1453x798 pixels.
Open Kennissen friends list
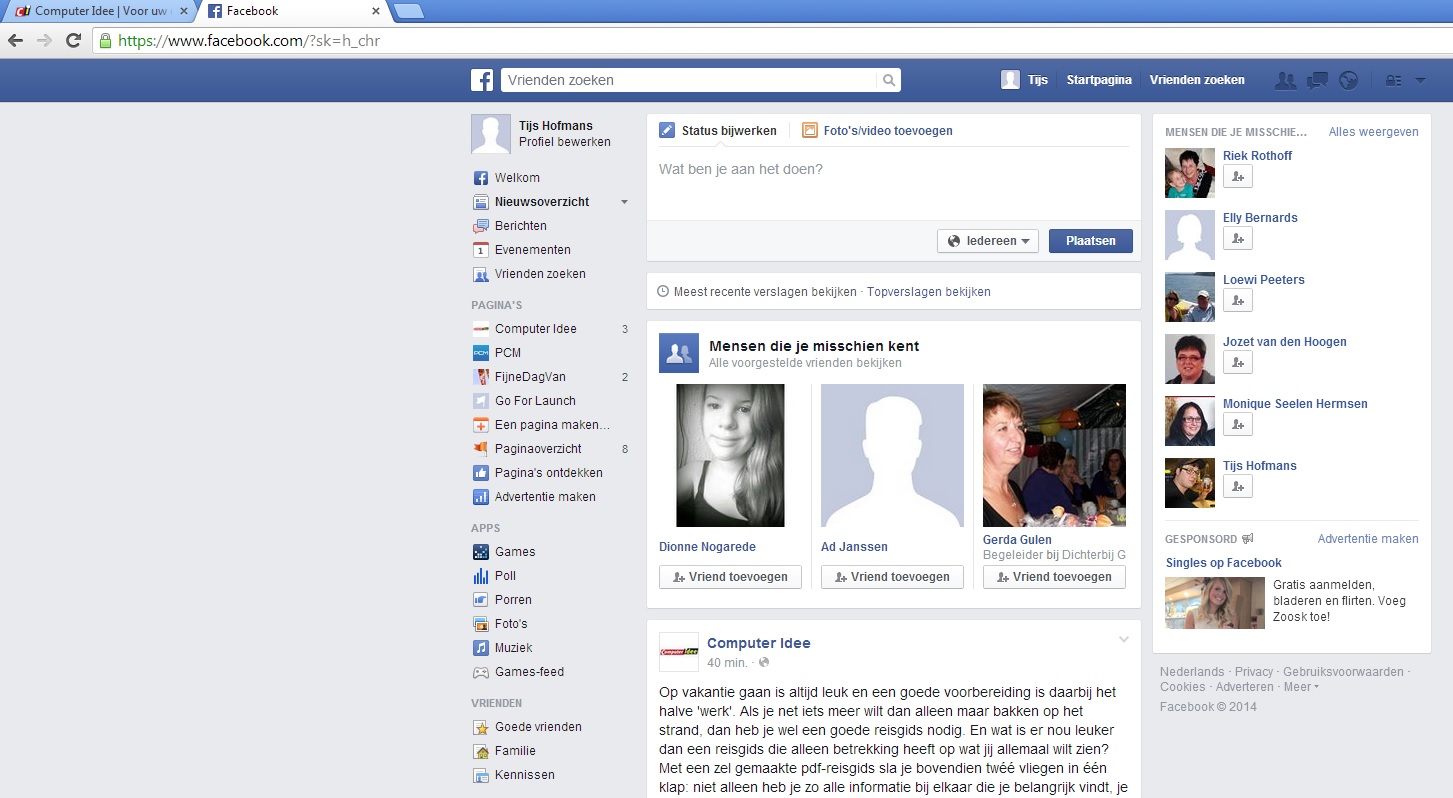524,775
